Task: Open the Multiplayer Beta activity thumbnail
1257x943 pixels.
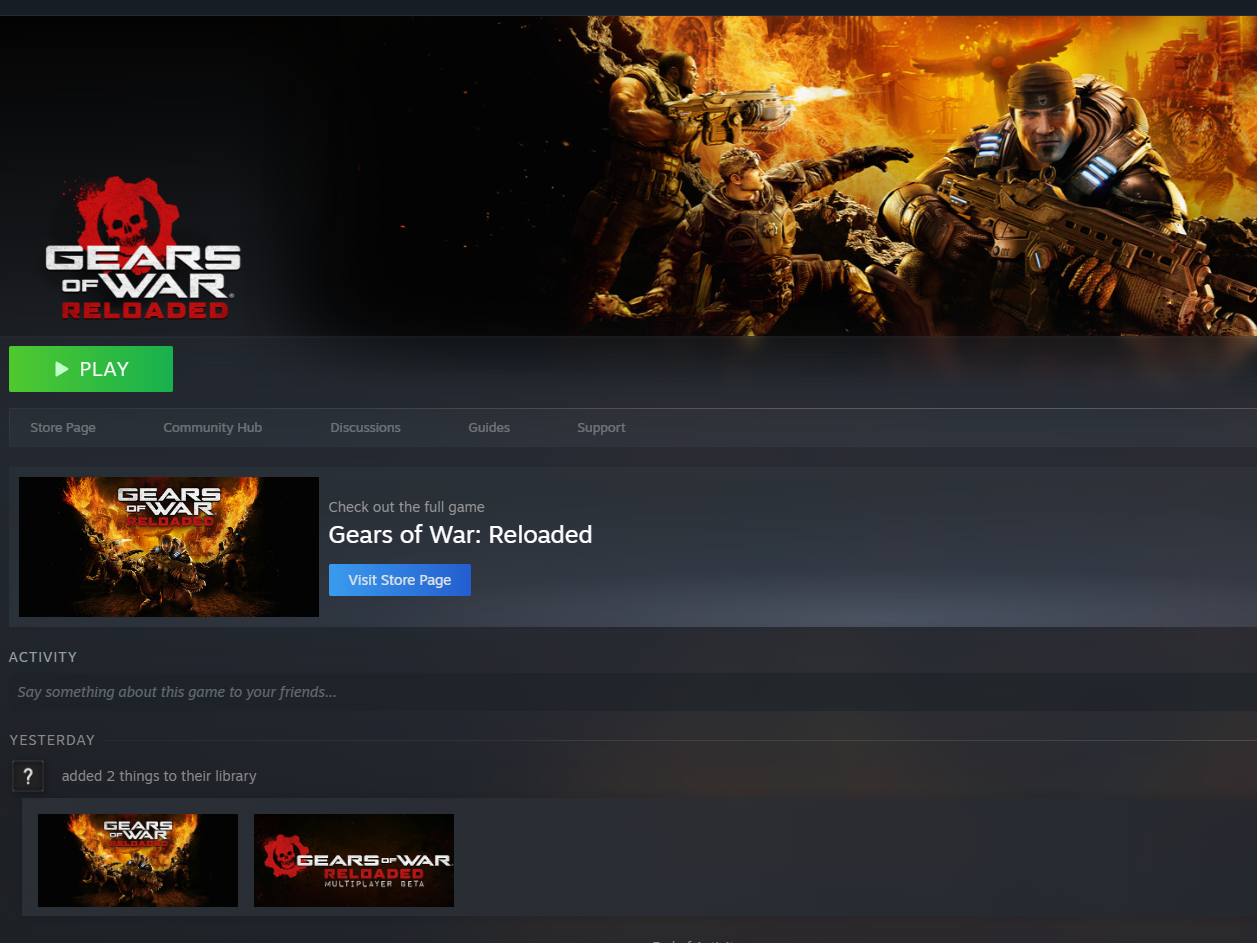Action: pyautogui.click(x=354, y=860)
